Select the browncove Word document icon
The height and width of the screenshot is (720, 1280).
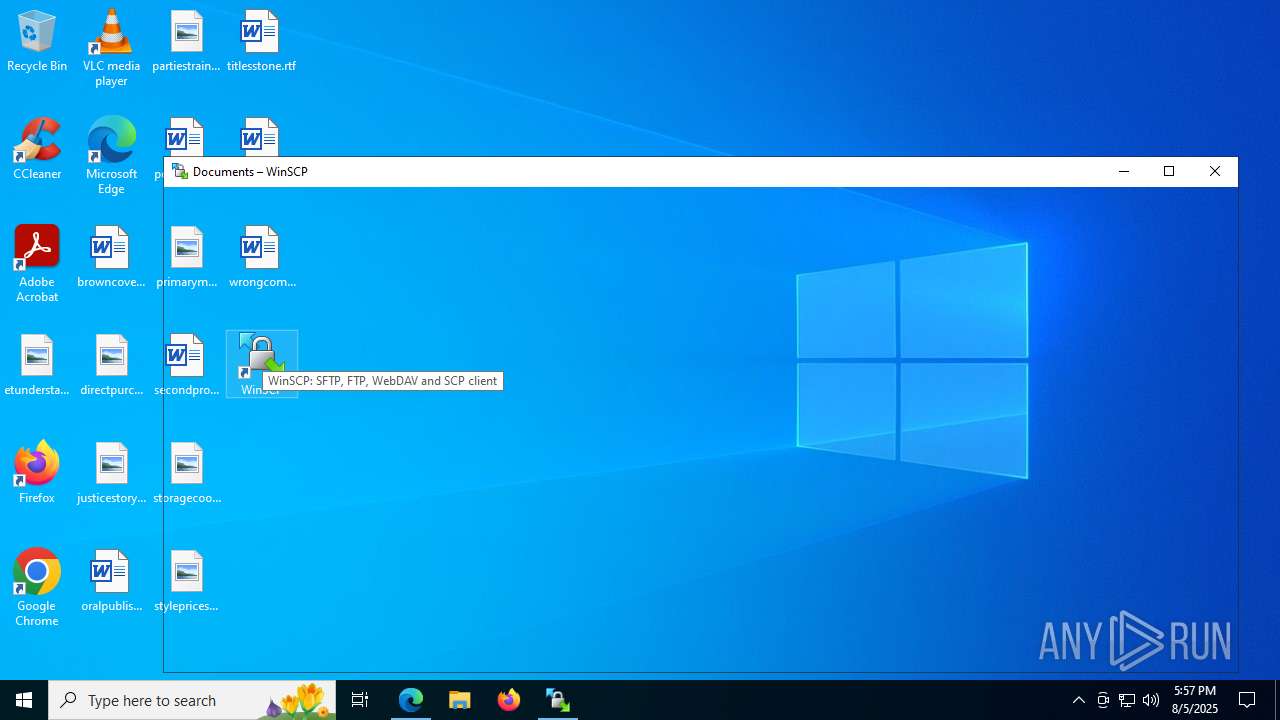coord(111,258)
